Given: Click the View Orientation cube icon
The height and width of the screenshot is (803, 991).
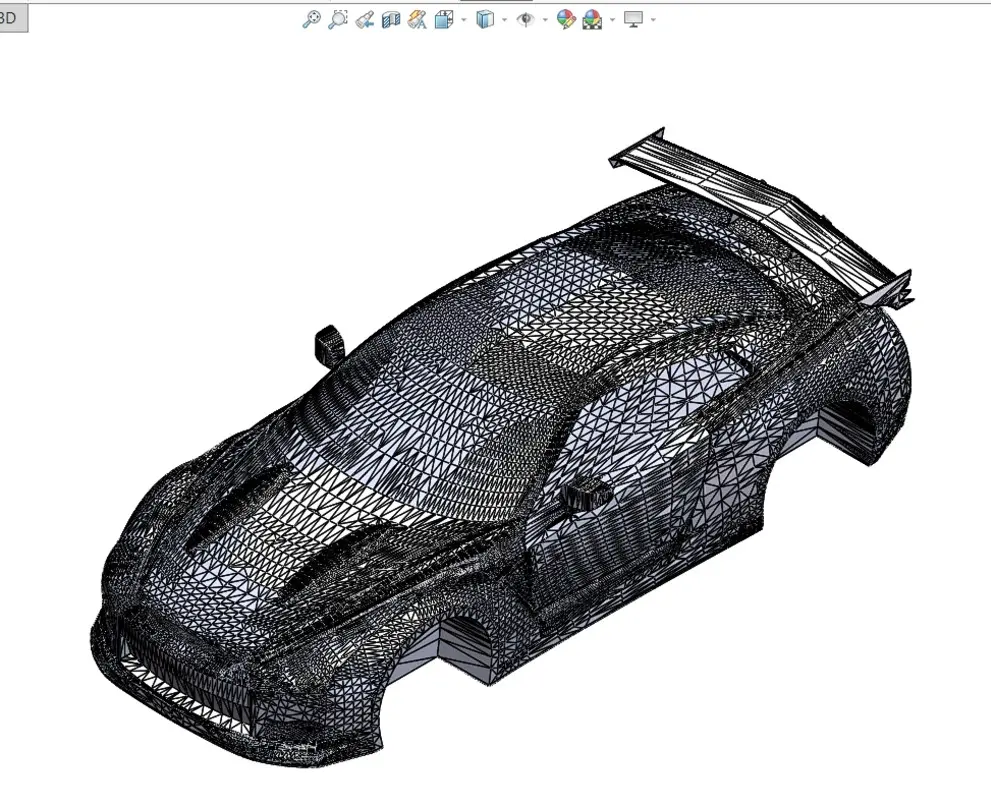Looking at the screenshot, I should 444,20.
